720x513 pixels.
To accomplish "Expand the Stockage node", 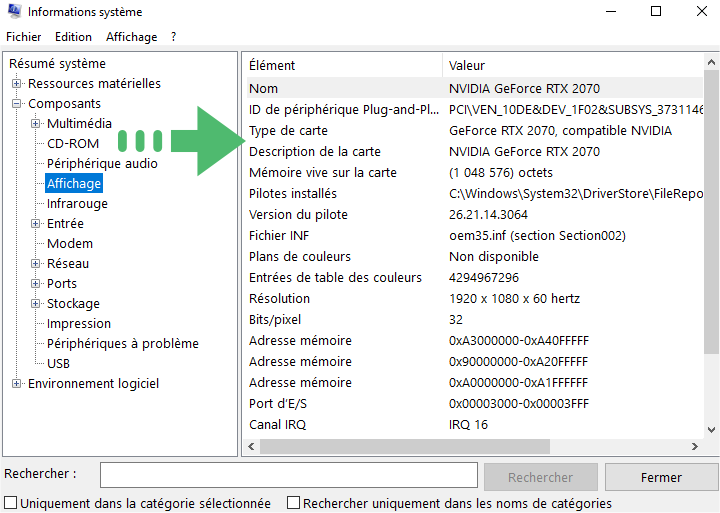I will 35,304.
